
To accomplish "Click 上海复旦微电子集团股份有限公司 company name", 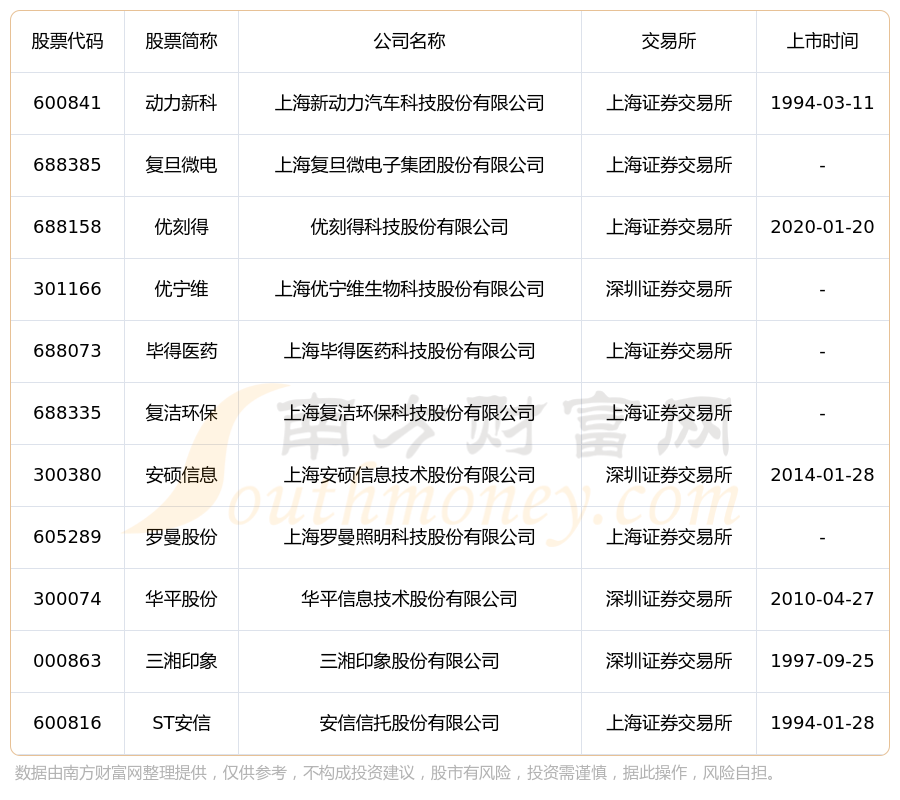I will pyautogui.click(x=409, y=165).
